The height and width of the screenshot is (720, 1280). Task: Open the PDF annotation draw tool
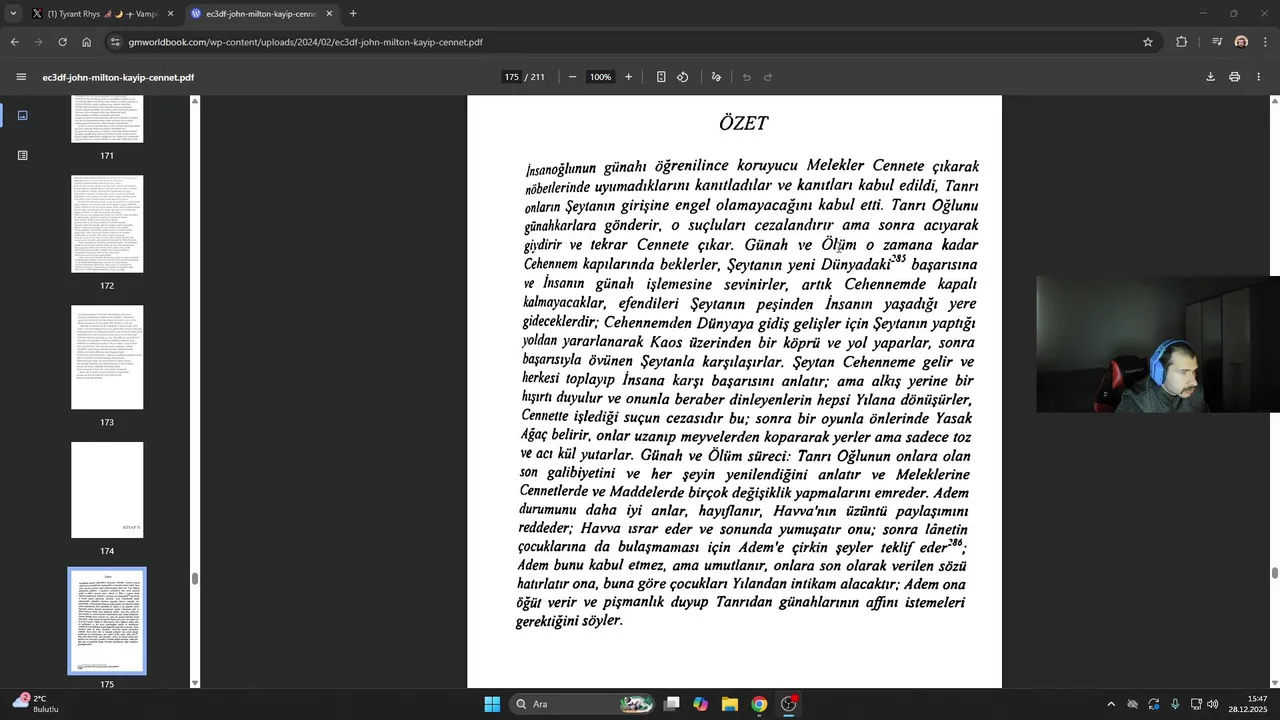tap(716, 77)
